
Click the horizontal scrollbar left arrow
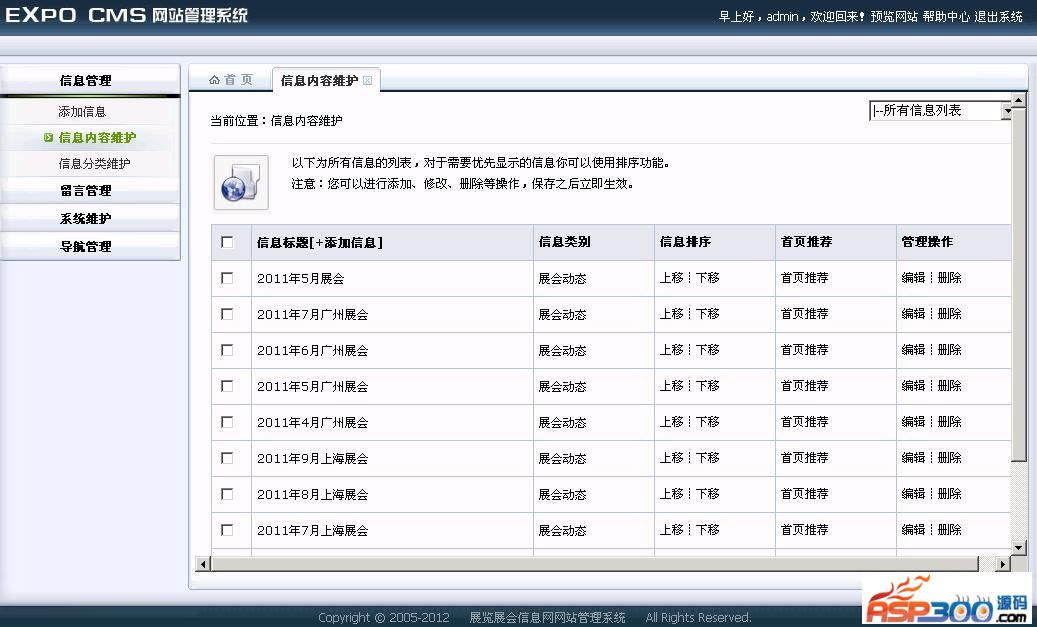point(203,564)
